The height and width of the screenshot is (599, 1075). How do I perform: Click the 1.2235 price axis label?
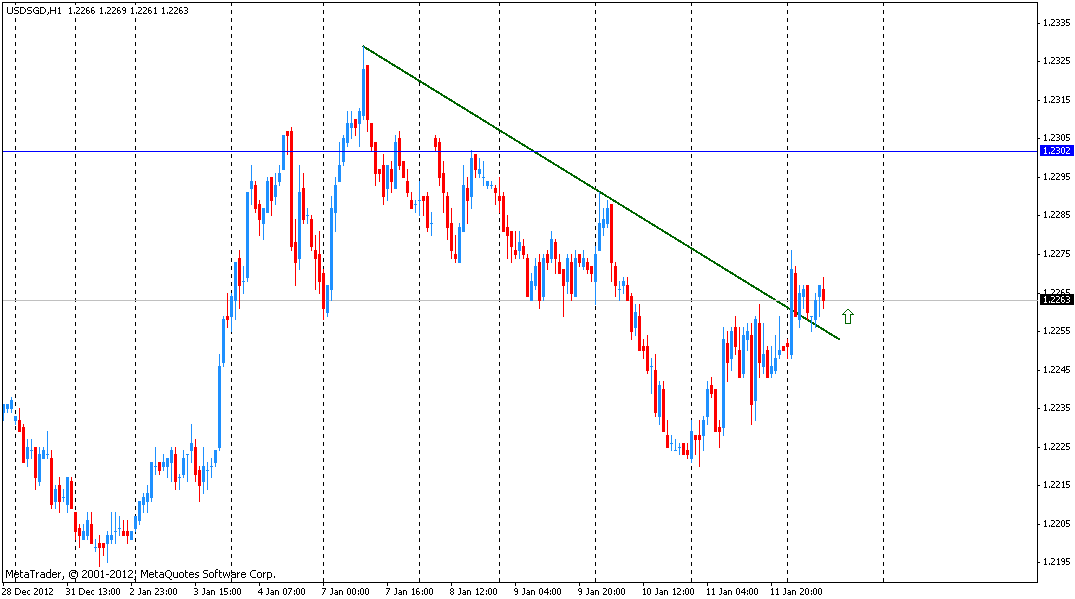coord(1056,408)
